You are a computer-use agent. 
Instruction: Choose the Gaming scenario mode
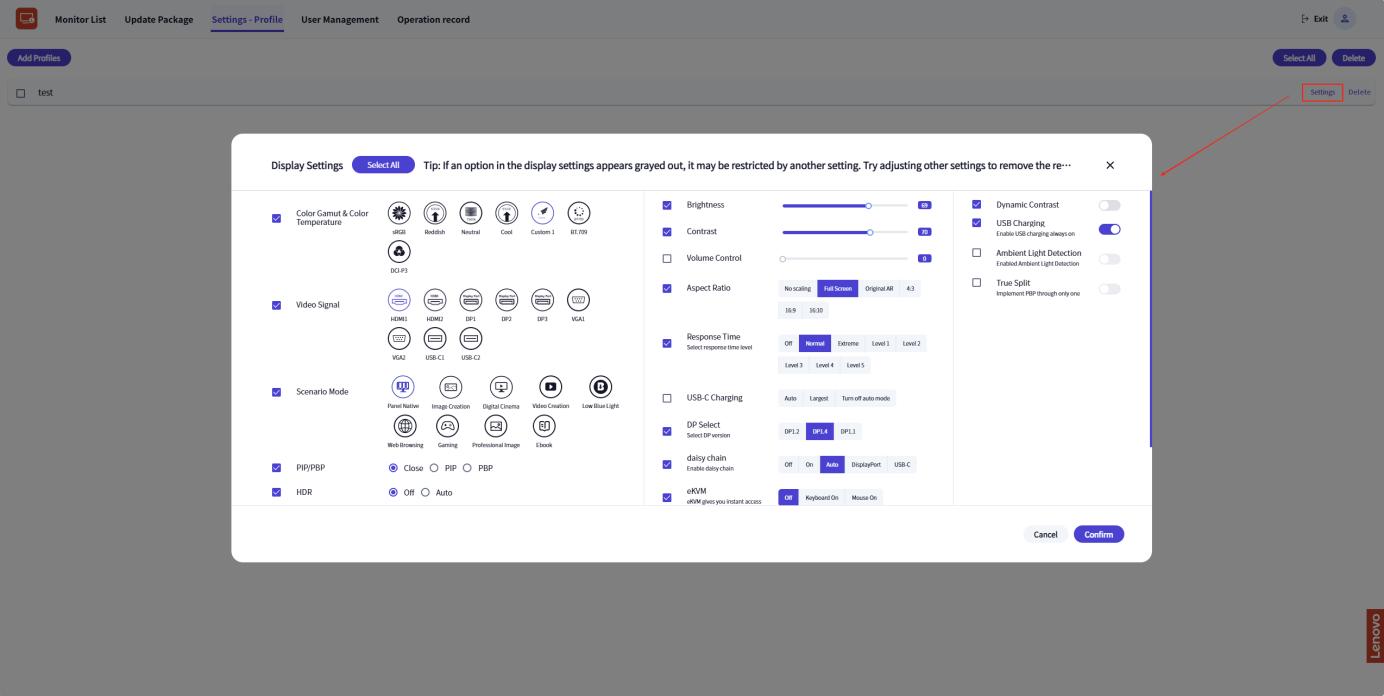pos(447,427)
